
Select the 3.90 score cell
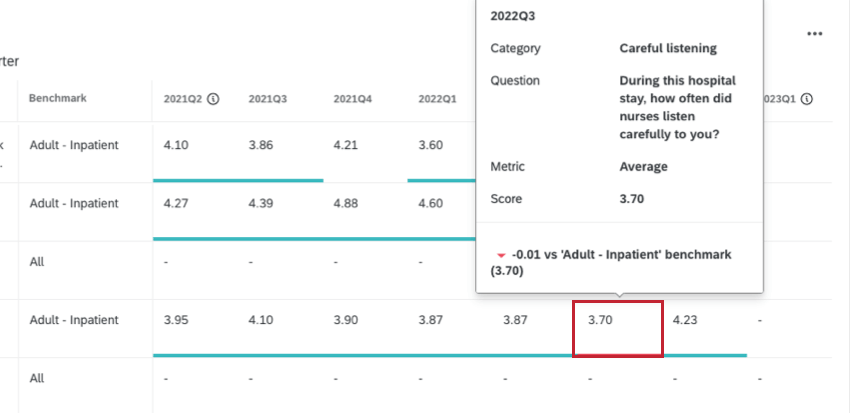[346, 321]
